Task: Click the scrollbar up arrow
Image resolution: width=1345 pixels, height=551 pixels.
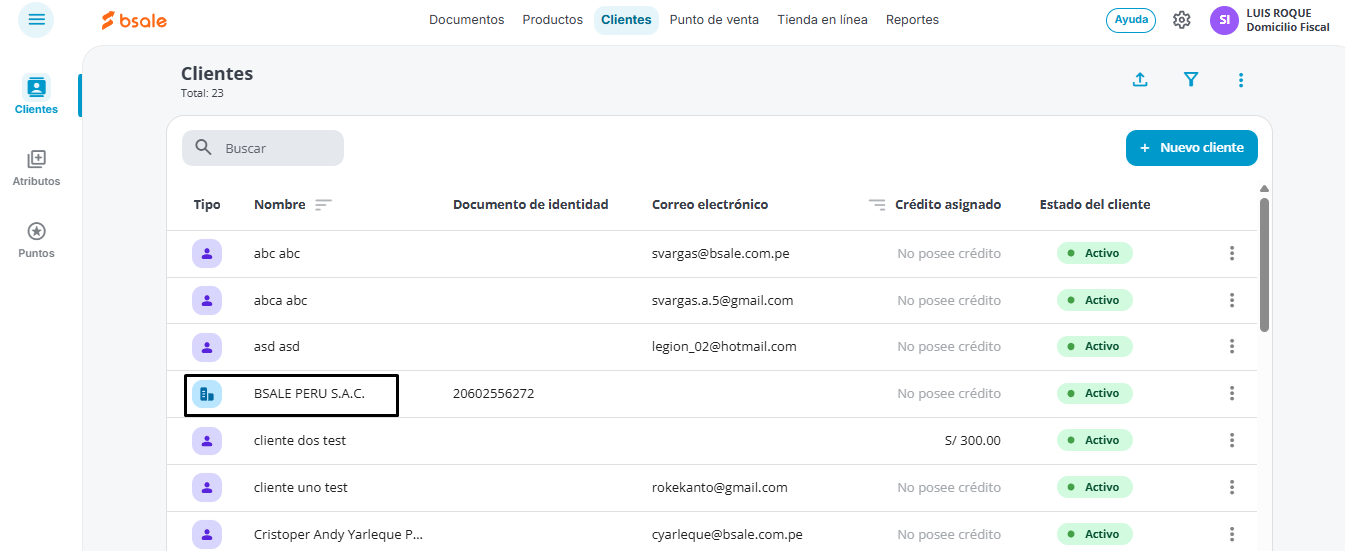Action: click(1264, 189)
